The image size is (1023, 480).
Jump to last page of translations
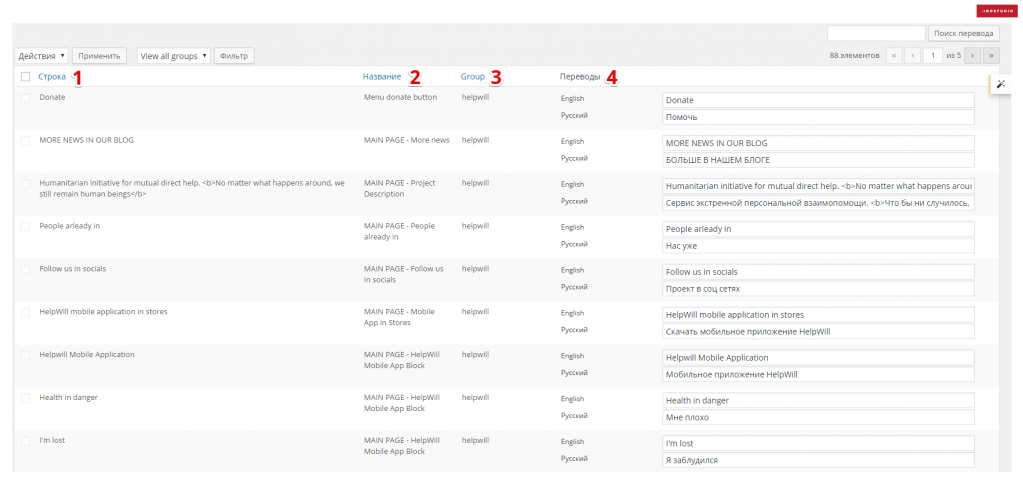990,56
